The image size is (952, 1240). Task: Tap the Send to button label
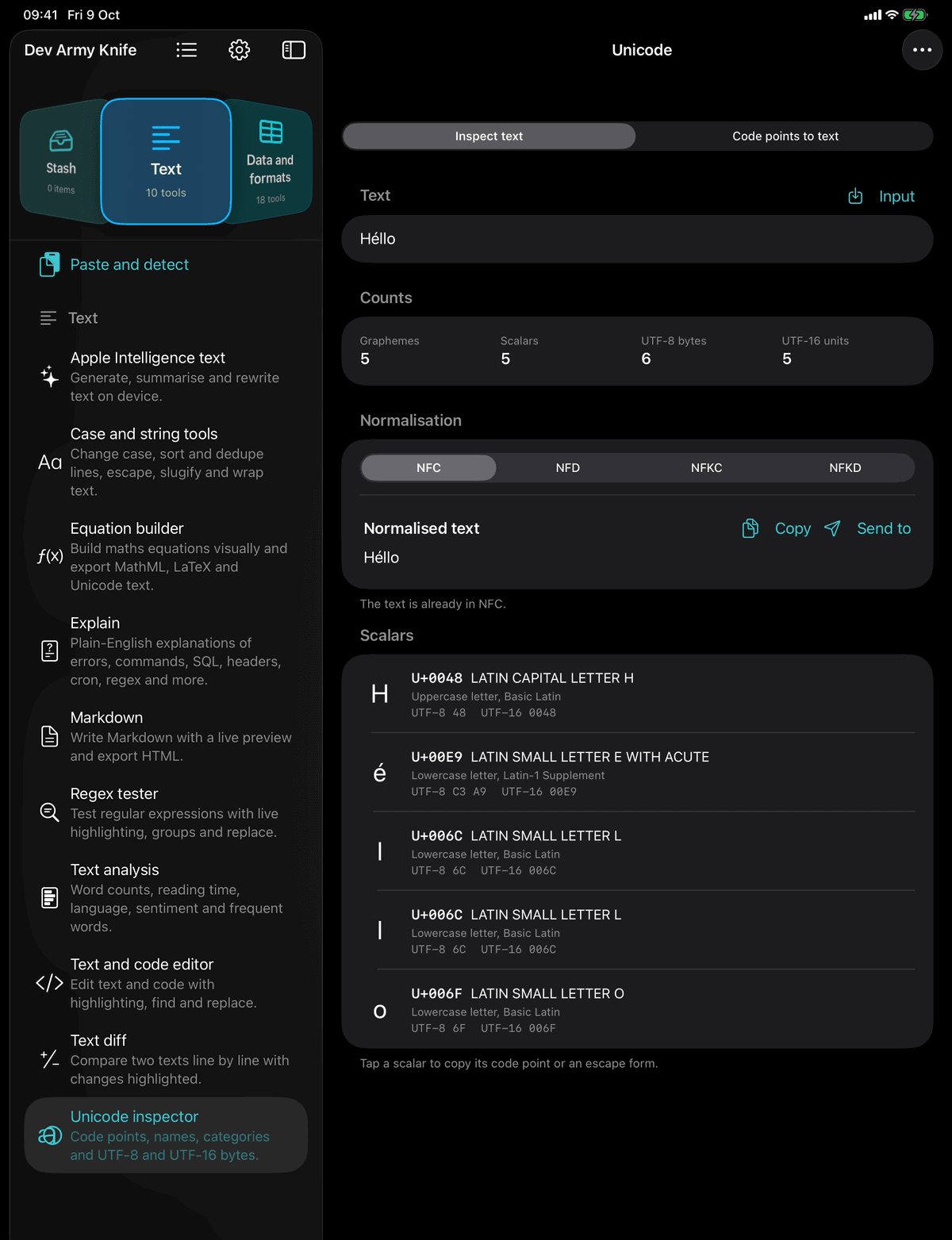coord(884,528)
